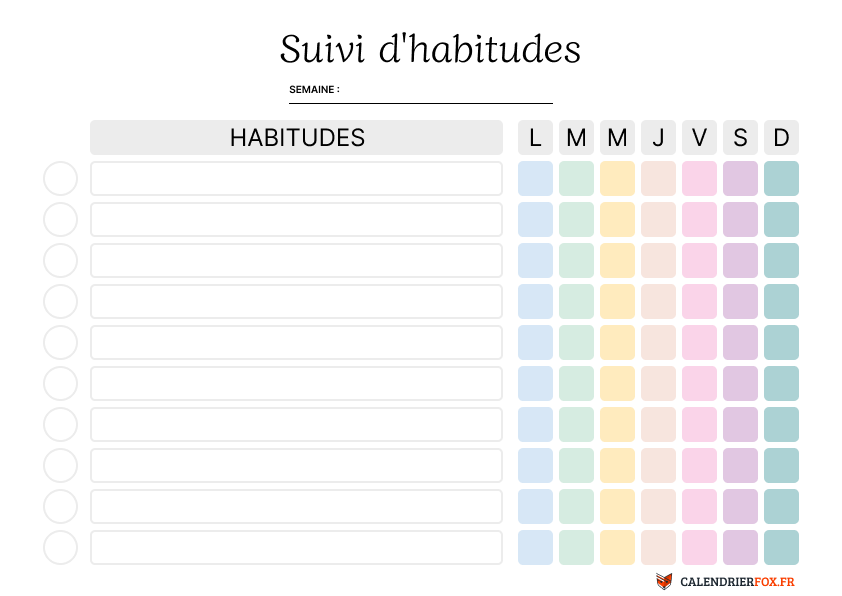Toggle the circle beside the first habit row
Screen dimensions: 842x596
coord(61,179)
